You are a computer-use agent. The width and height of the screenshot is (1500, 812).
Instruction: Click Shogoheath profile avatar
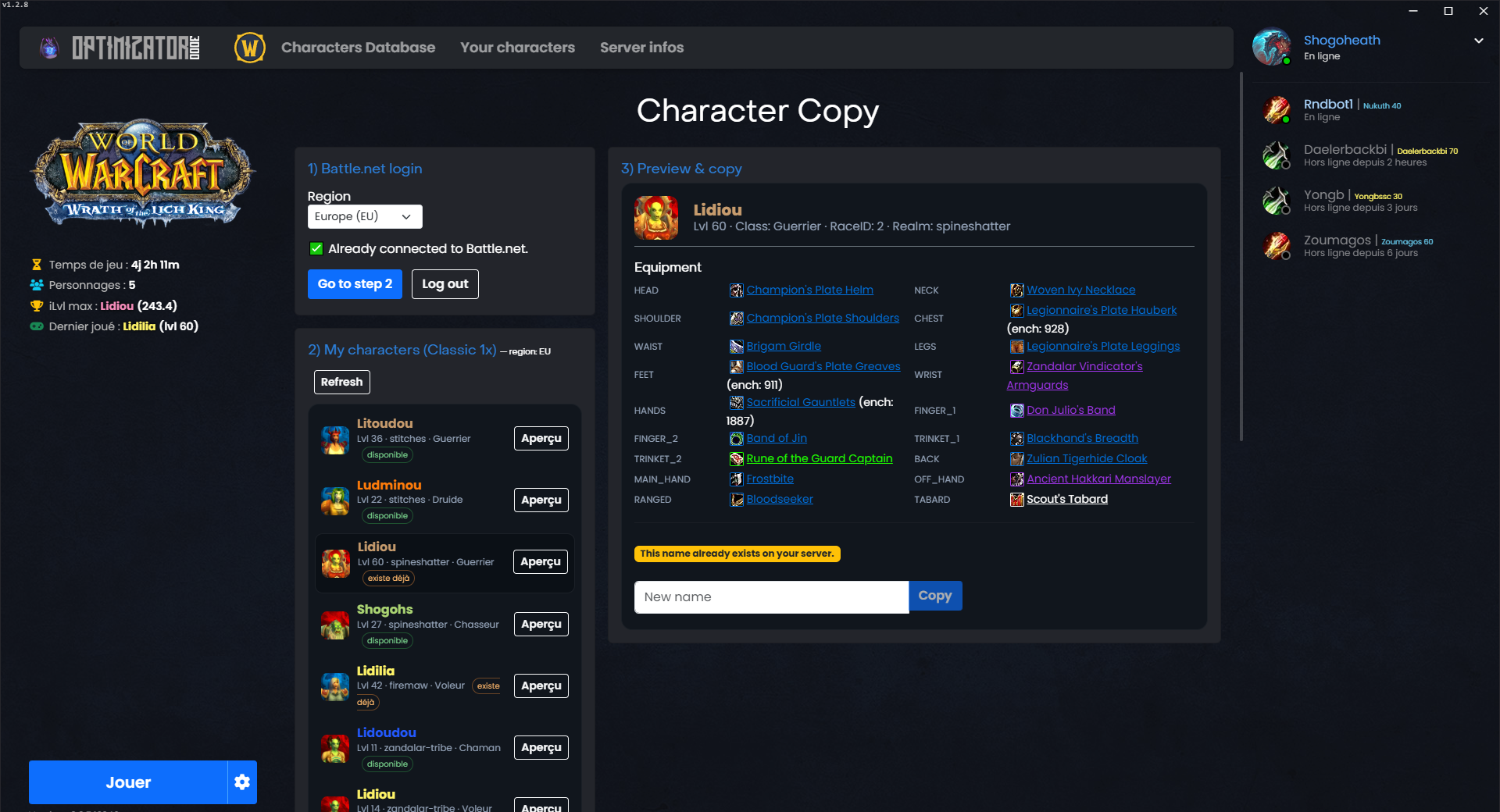(x=1271, y=48)
